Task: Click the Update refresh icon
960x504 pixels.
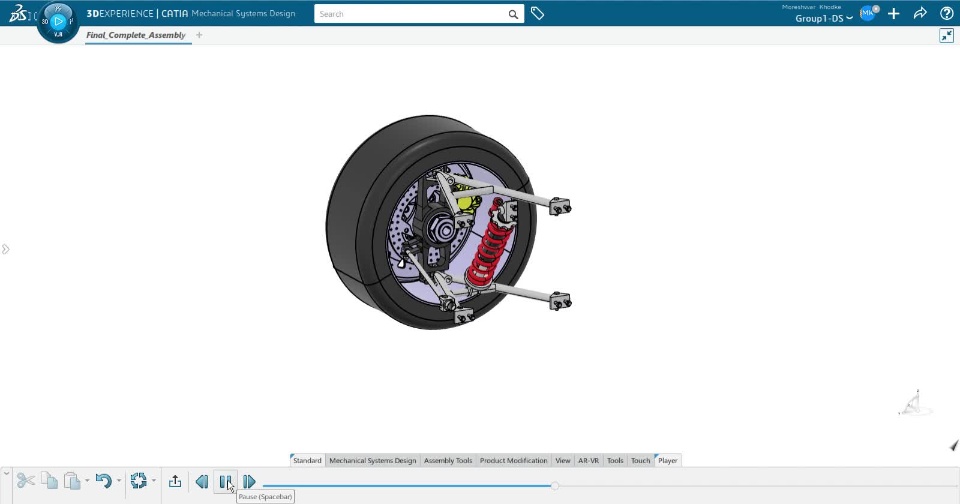Action: coord(138,481)
